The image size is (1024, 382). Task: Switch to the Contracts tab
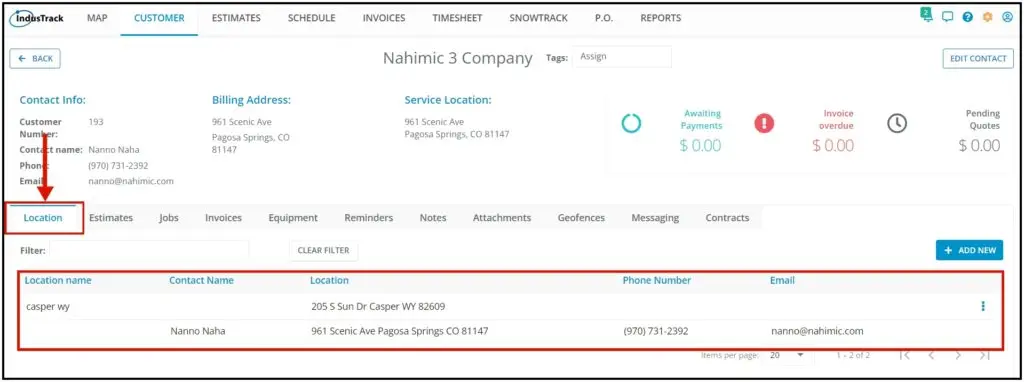tap(727, 218)
